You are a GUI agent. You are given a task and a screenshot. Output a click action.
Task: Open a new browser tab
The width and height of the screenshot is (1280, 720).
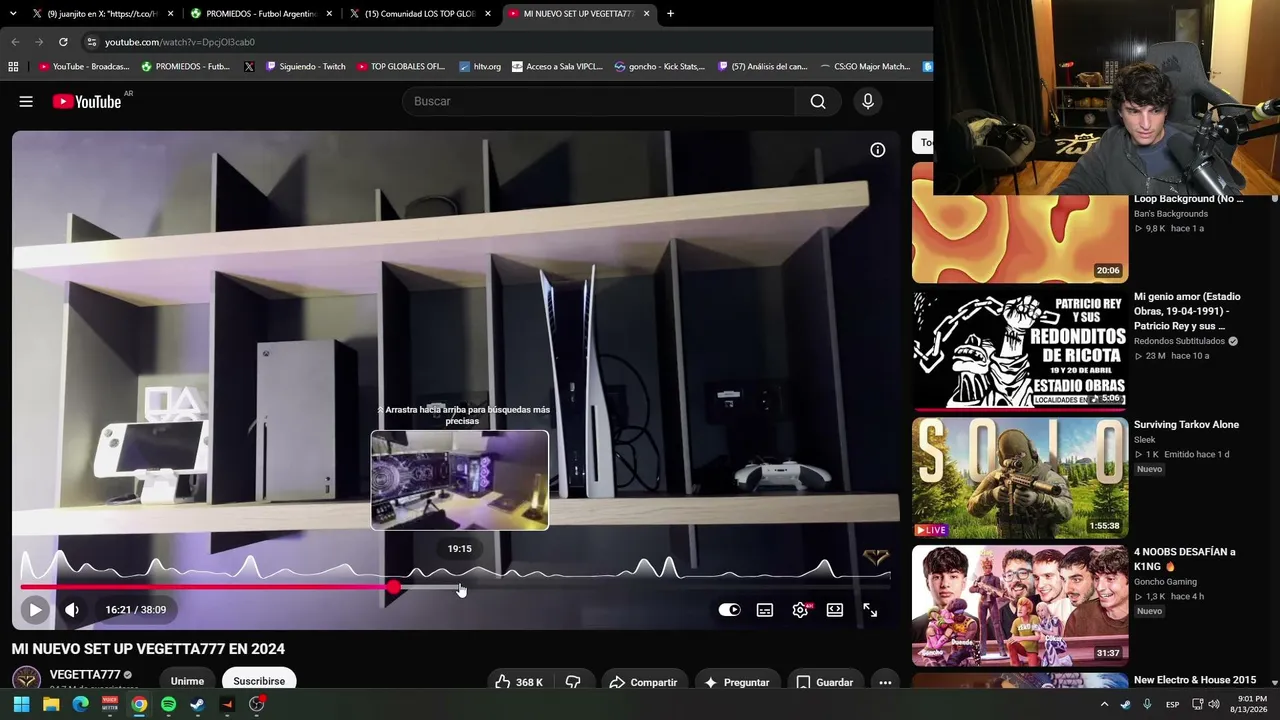tap(670, 14)
